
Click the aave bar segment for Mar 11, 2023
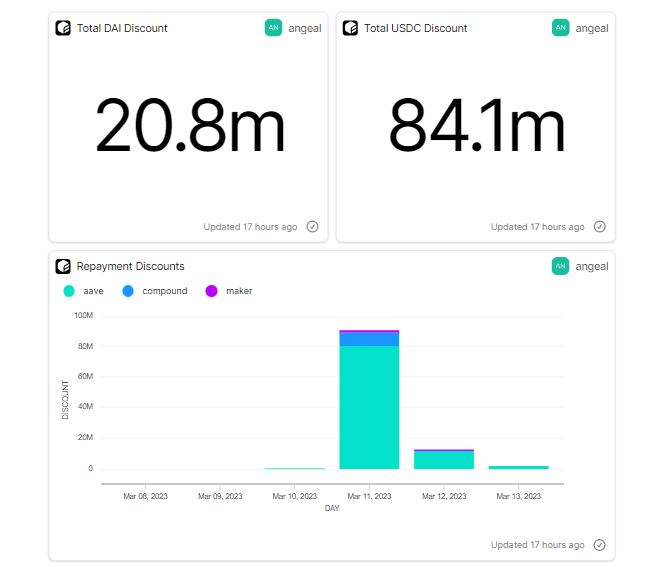pos(369,407)
